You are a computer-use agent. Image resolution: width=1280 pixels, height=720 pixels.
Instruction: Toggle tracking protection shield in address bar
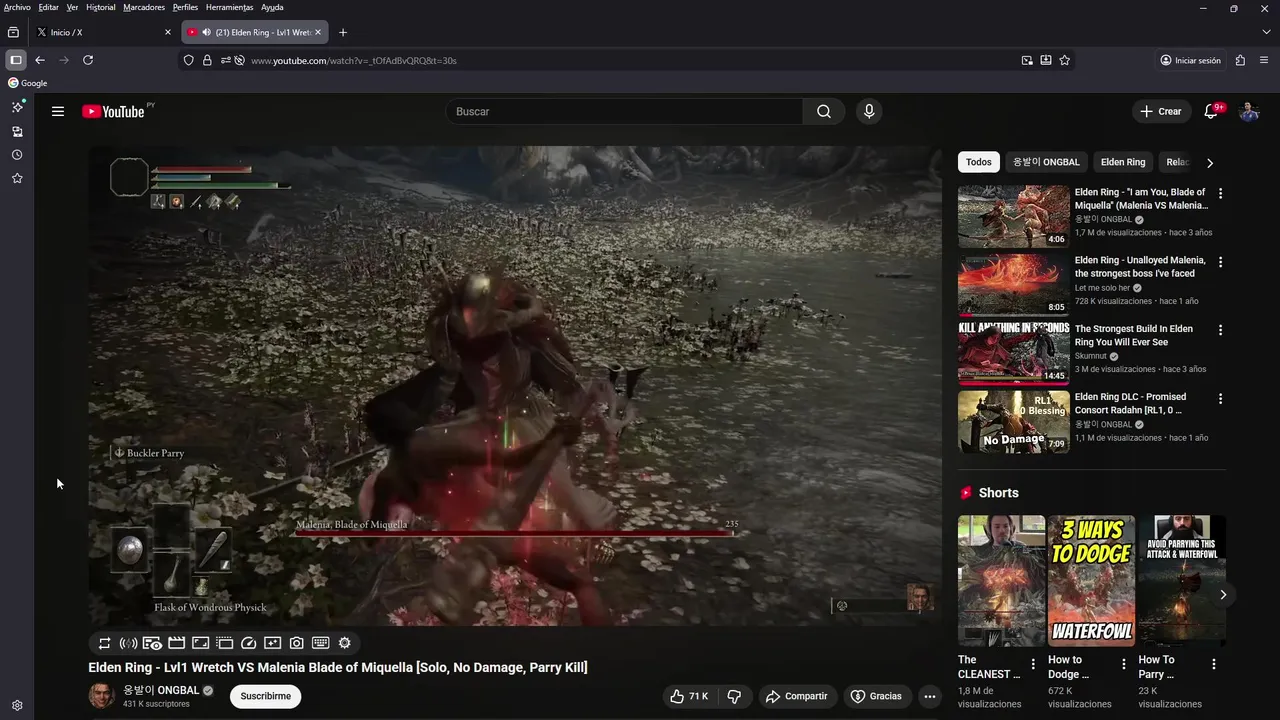tap(188, 60)
